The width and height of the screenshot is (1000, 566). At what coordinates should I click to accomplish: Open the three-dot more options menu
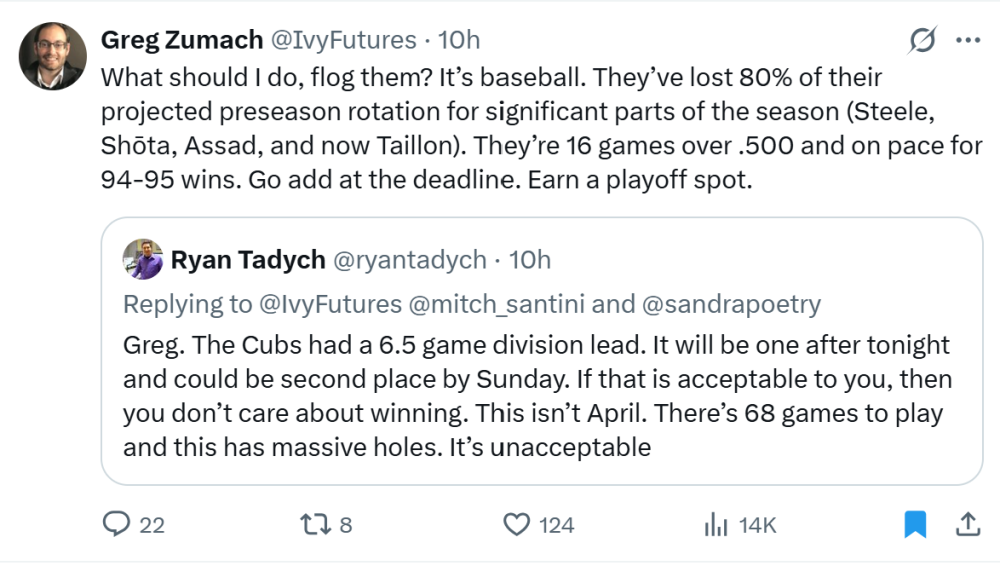click(968, 40)
